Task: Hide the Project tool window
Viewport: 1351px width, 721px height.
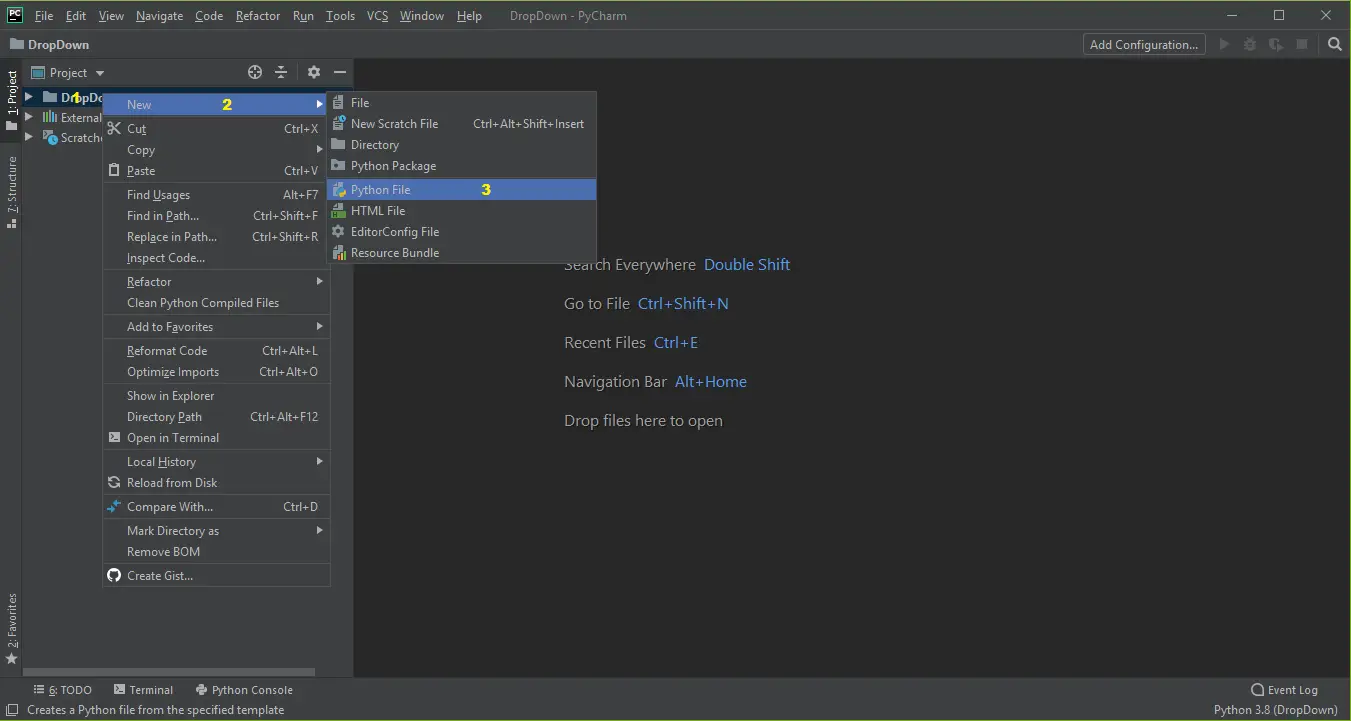Action: click(339, 72)
